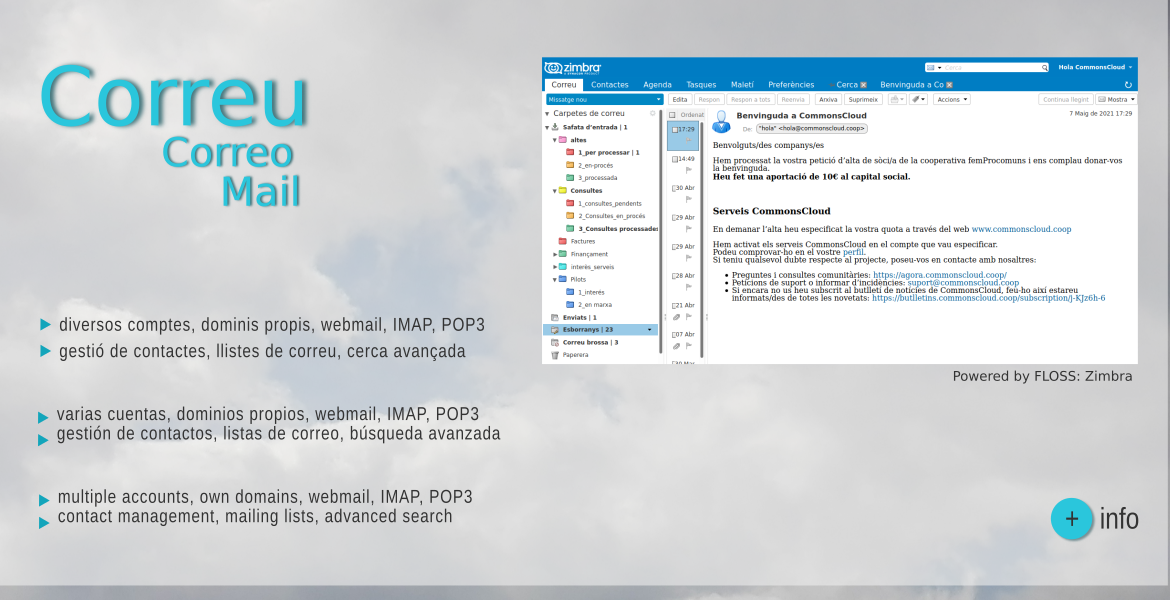
Task: Click the attachment clip on 21 Abr message
Action: tap(676, 317)
